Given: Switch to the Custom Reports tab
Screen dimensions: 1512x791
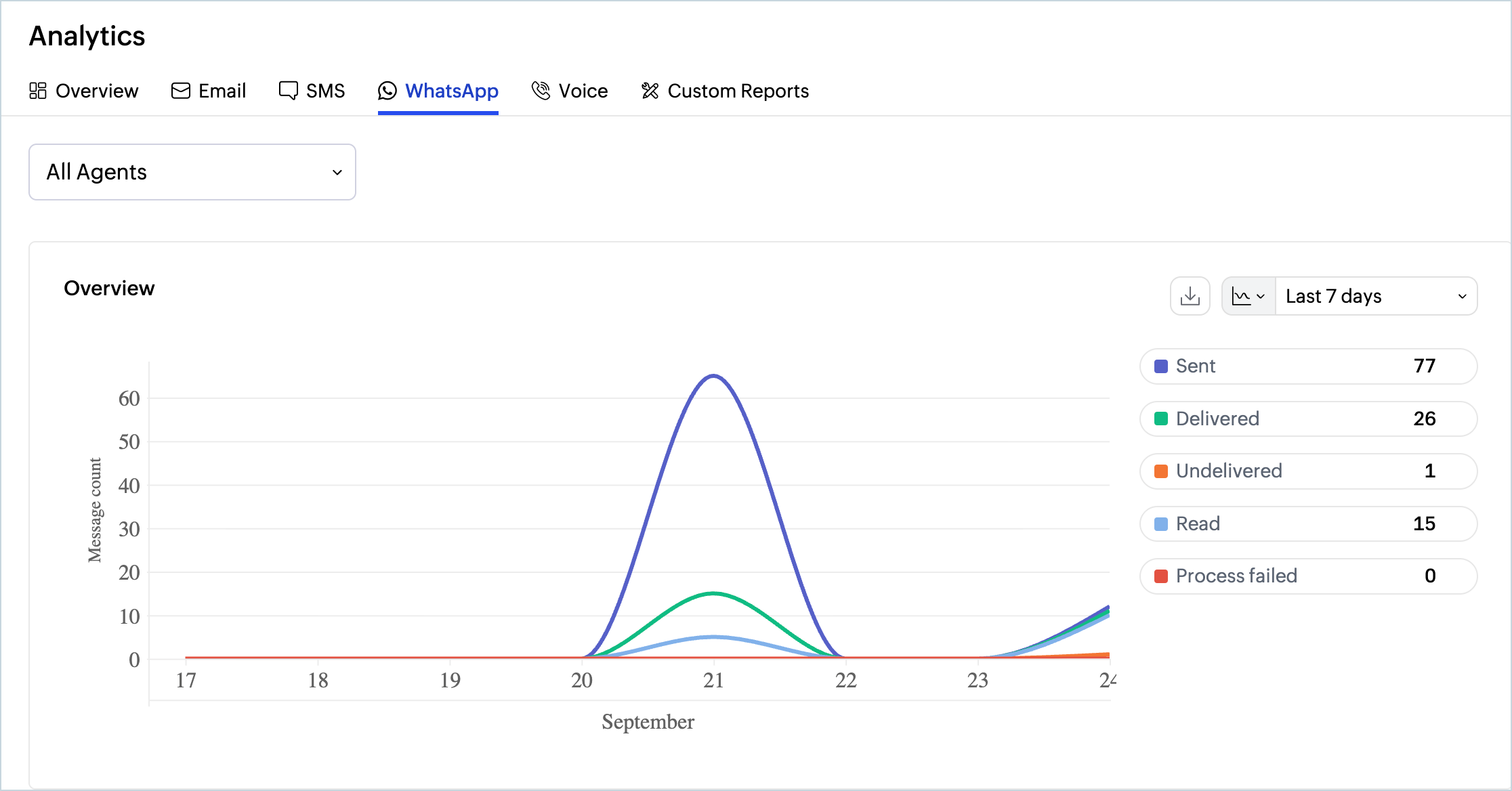Looking at the screenshot, I should point(725,91).
